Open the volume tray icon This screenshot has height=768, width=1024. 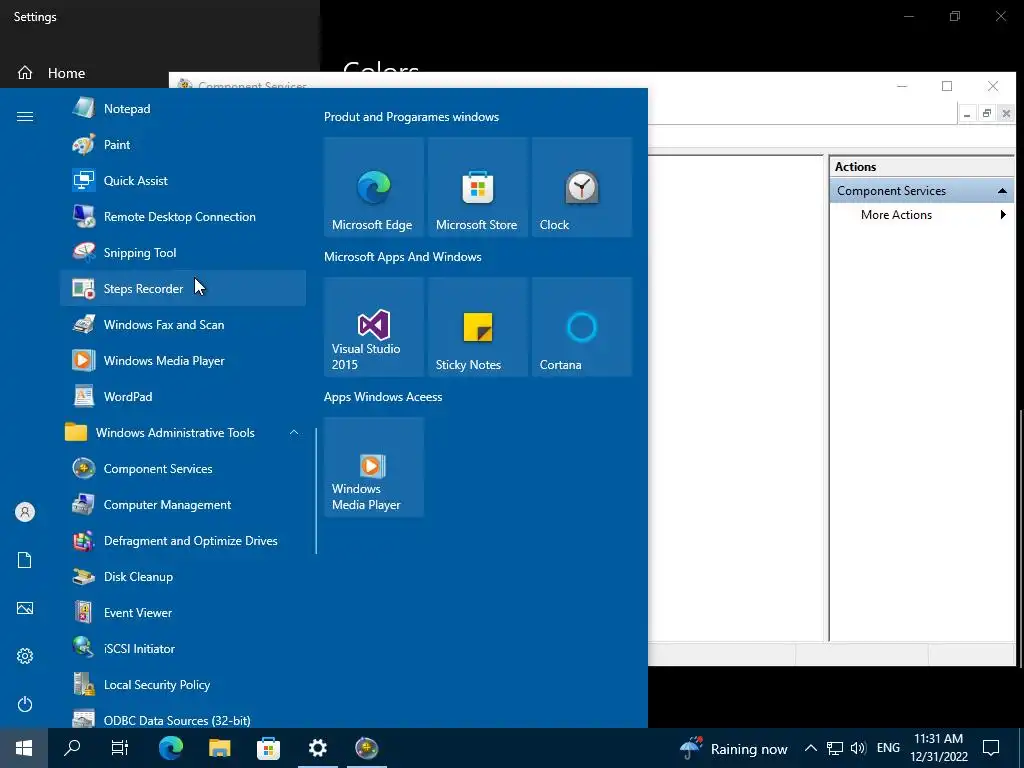(x=858, y=748)
